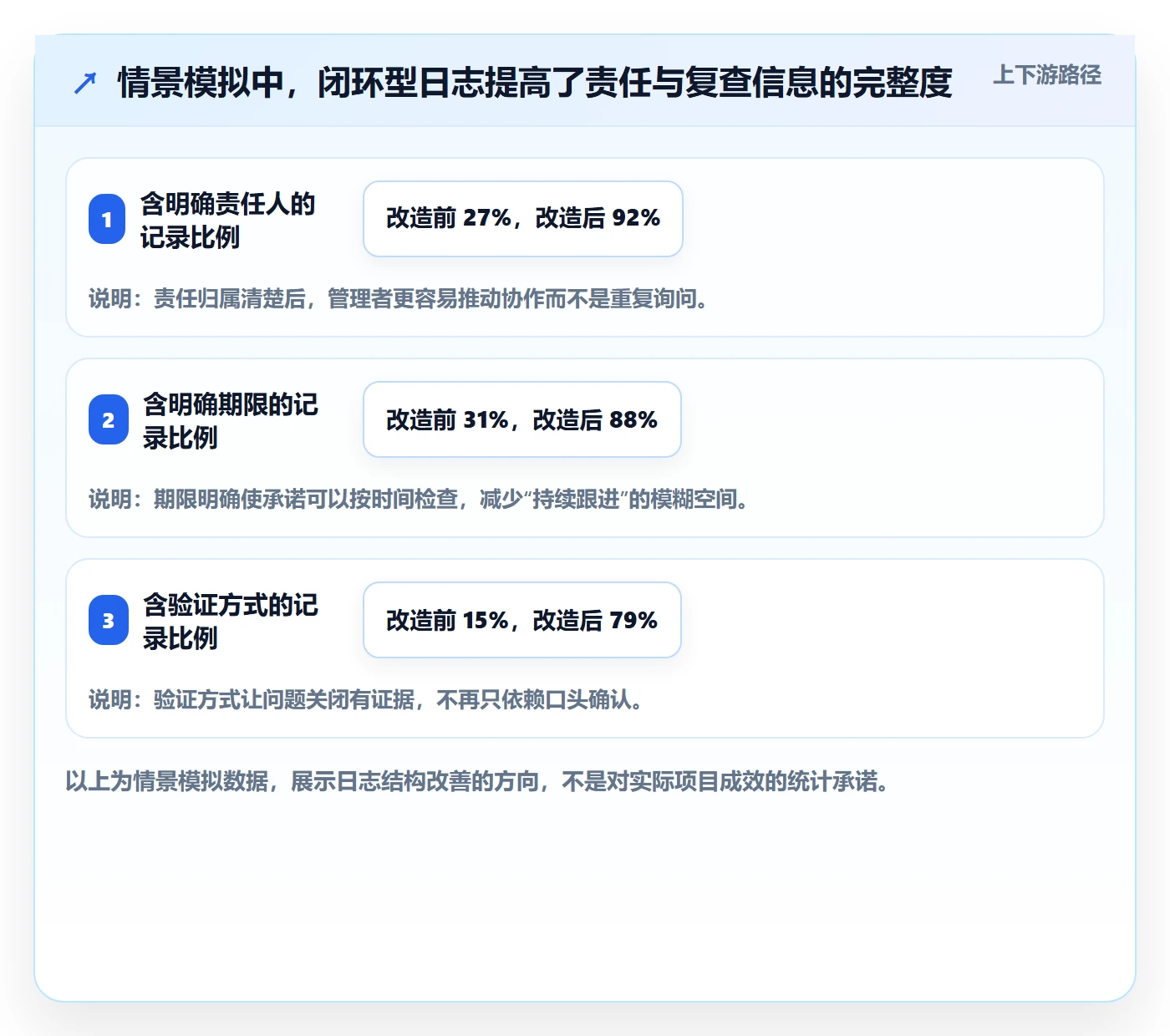Click the number 1 badge
This screenshot has width=1170, height=1036.
[107, 219]
